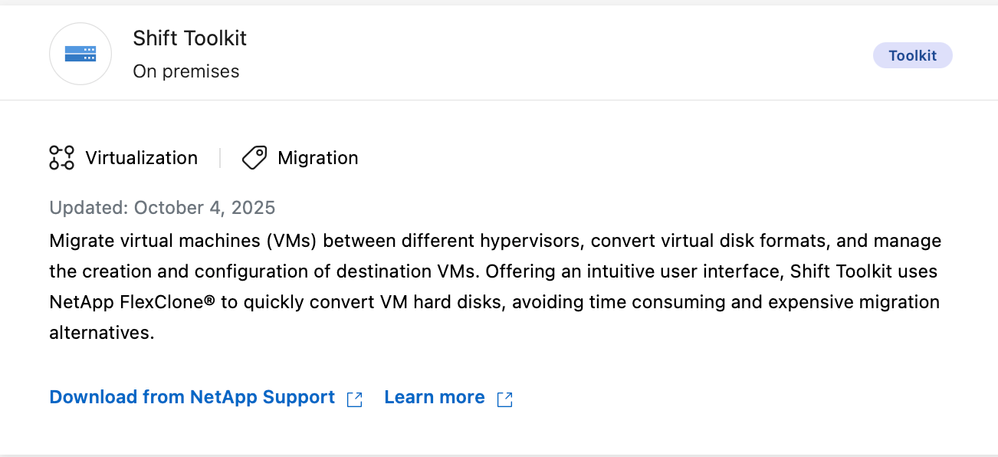Click the Shift Toolkit server icon
Image resolution: width=998 pixels, height=457 pixels.
click(x=80, y=54)
